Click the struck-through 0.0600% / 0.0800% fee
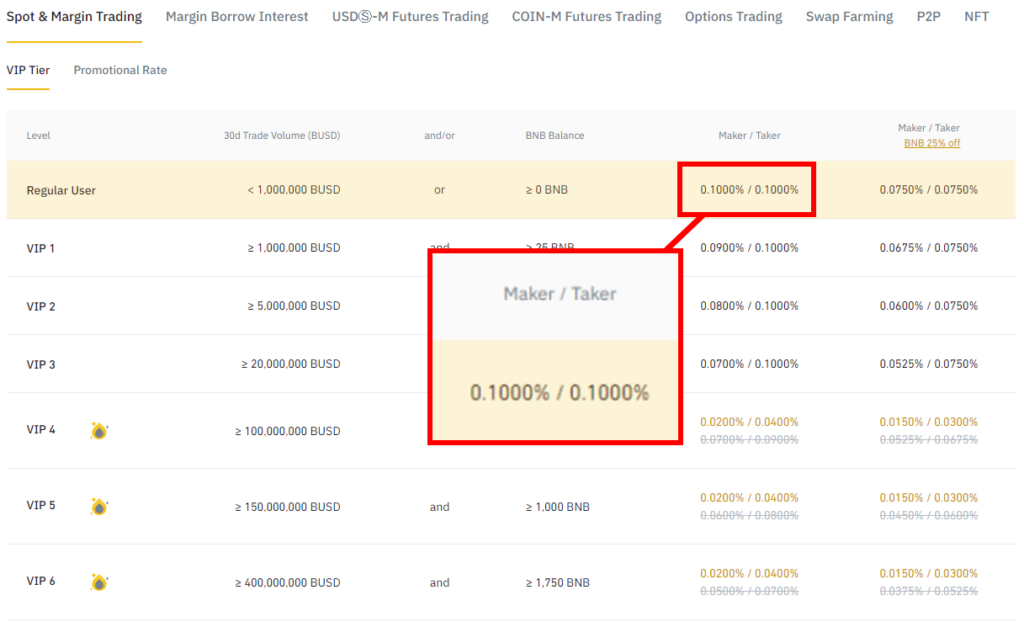Image resolution: width=1024 pixels, height=627 pixels. 749,515
